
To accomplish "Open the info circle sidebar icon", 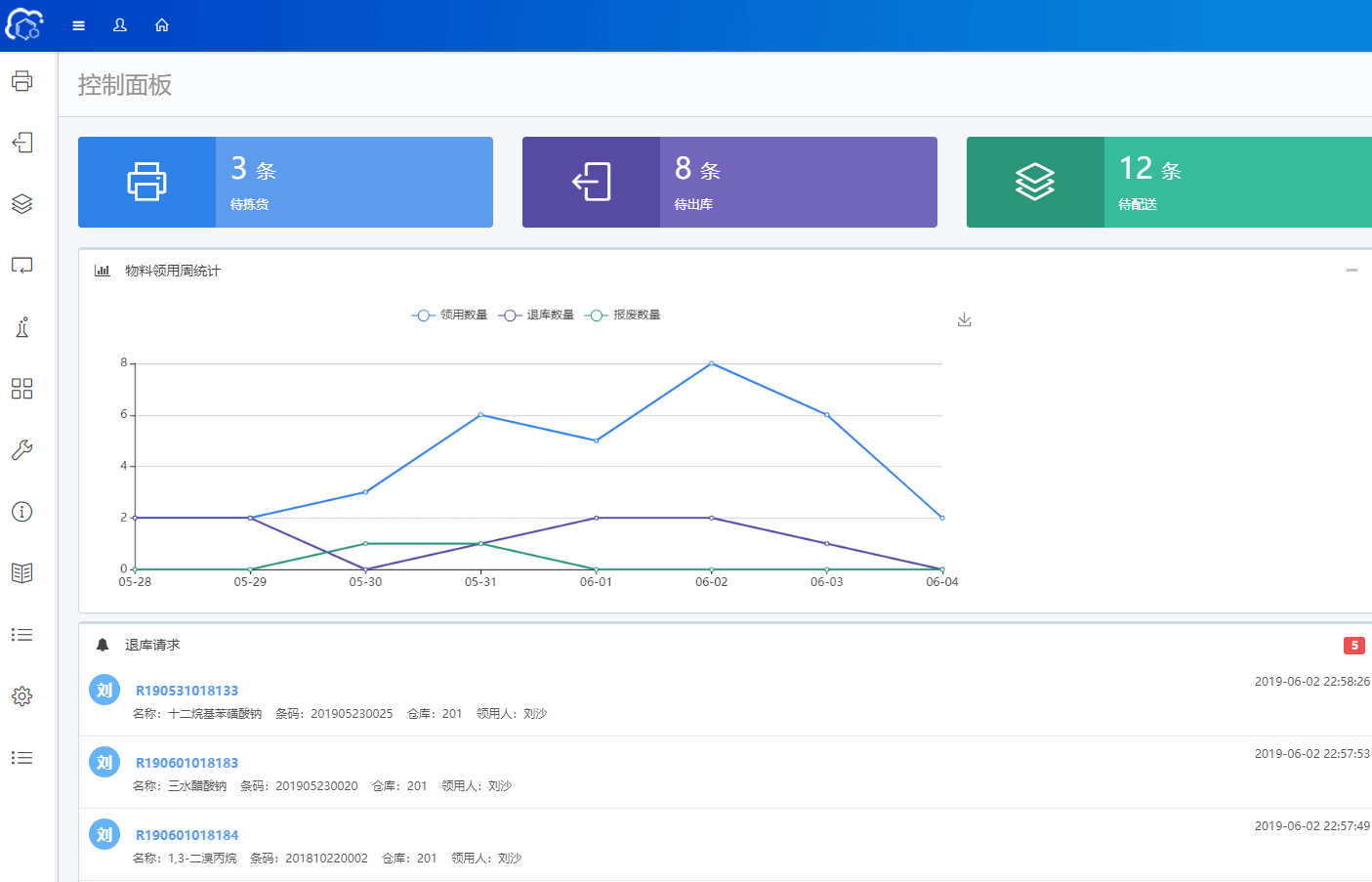I will (x=22, y=512).
